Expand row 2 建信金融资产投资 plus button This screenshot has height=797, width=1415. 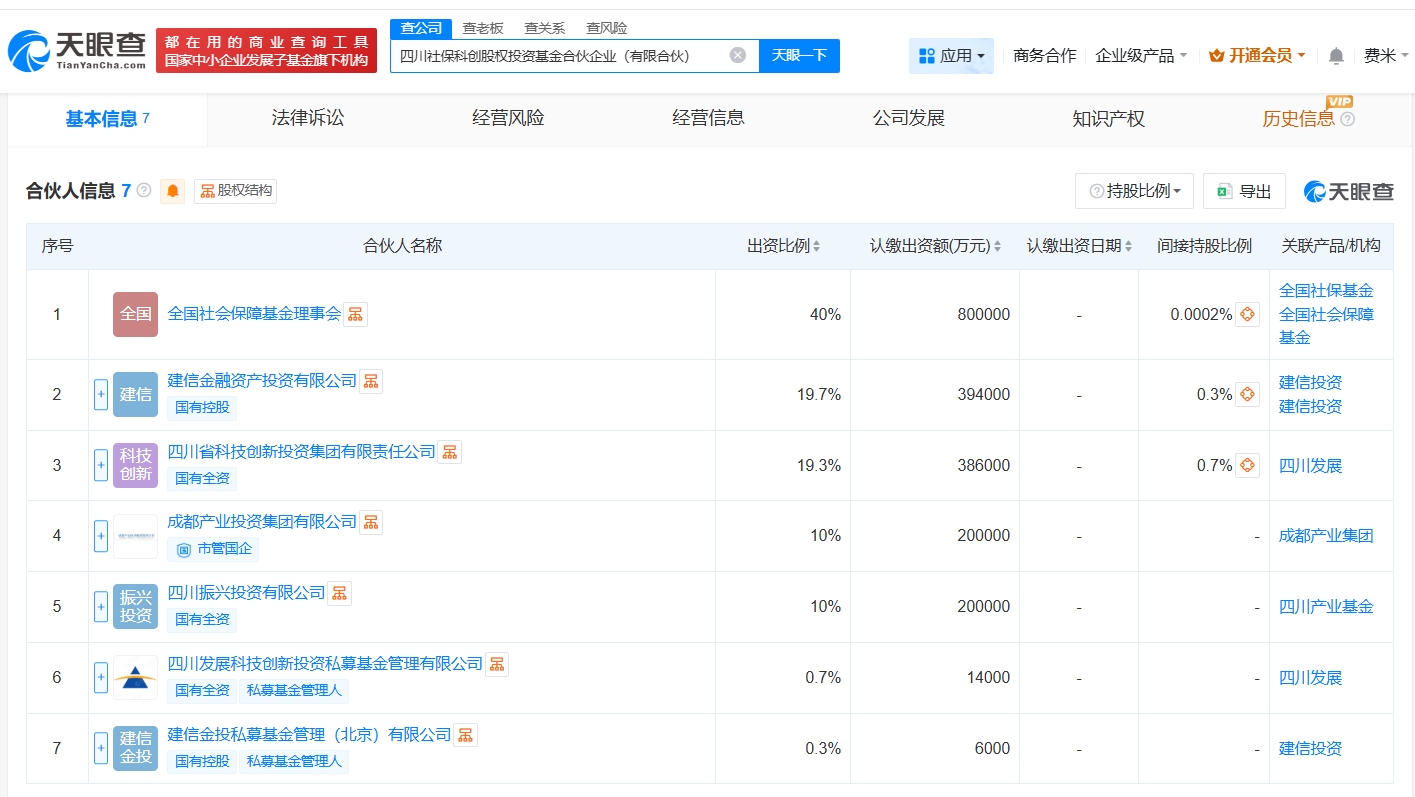100,394
